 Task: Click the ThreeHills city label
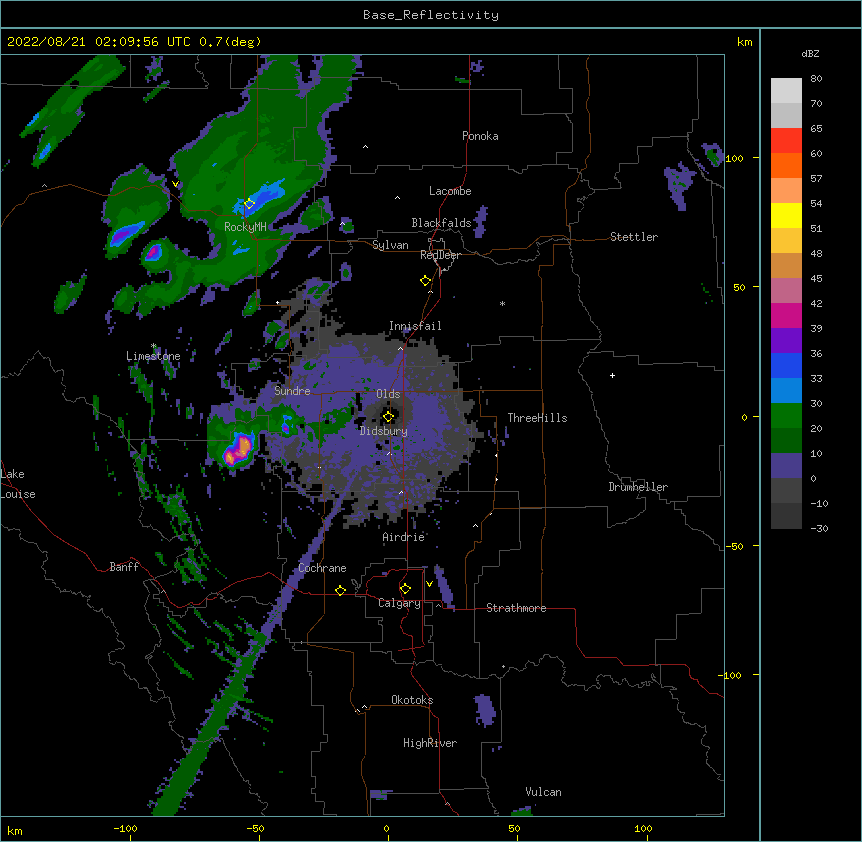click(537, 418)
